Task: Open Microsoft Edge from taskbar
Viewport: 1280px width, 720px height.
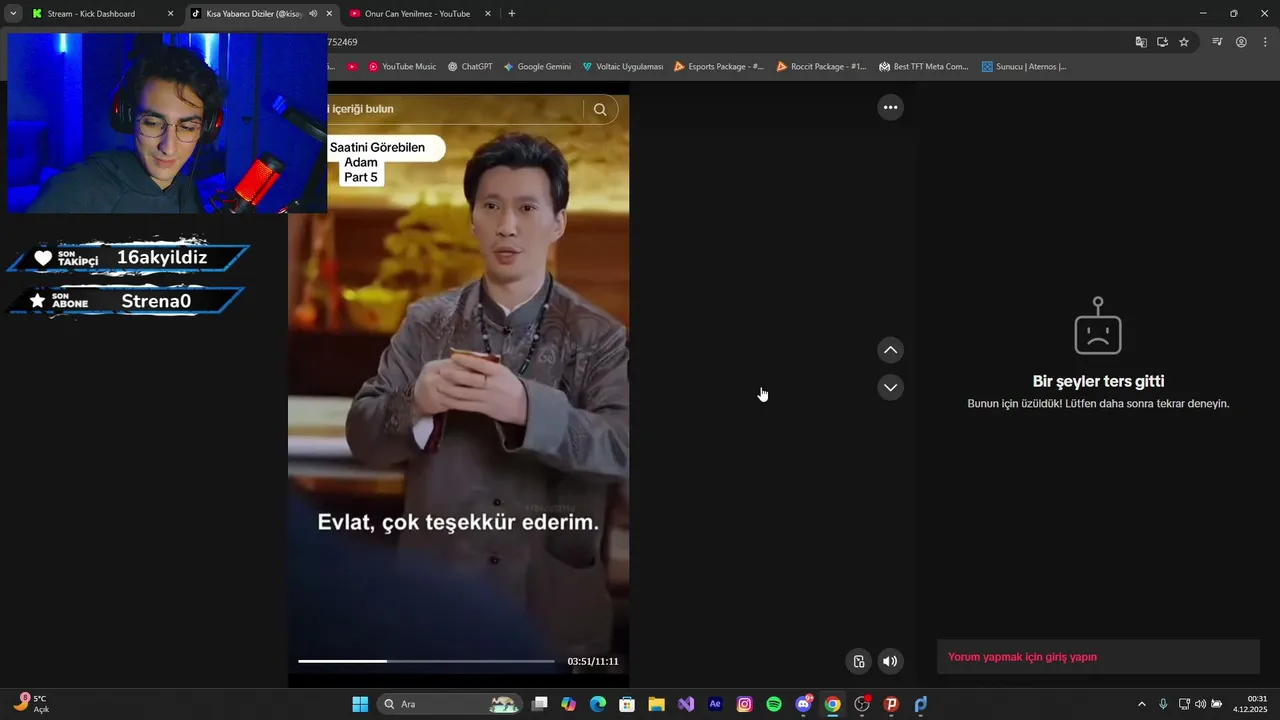Action: (x=598, y=704)
